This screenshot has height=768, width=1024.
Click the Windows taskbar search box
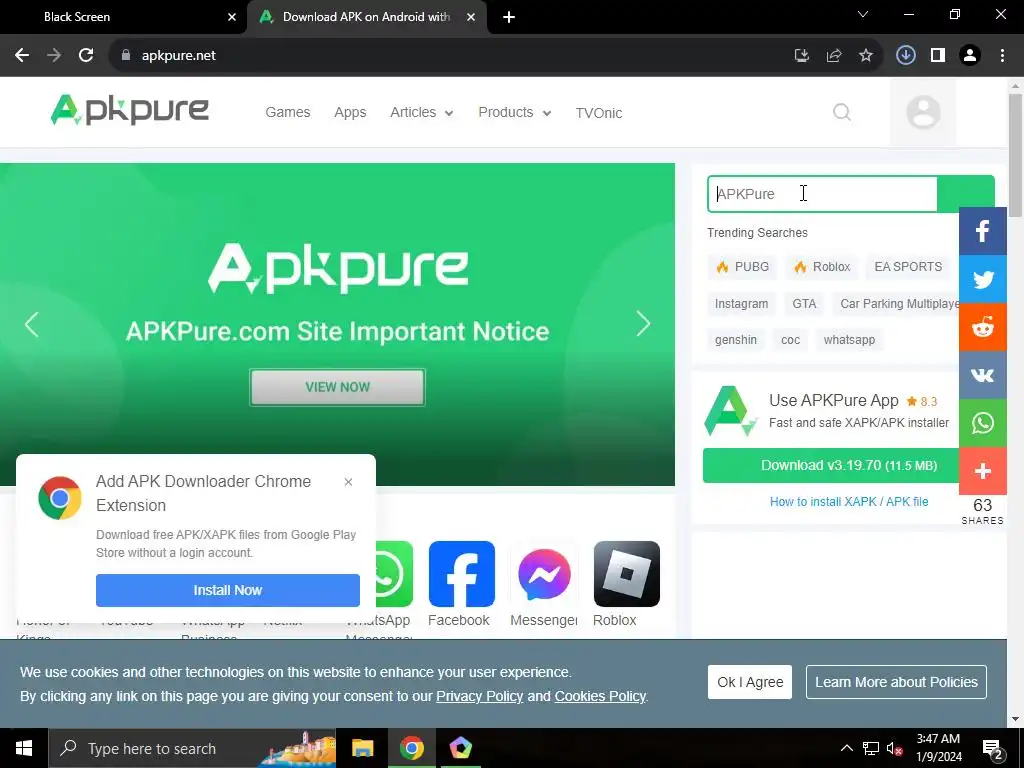193,748
